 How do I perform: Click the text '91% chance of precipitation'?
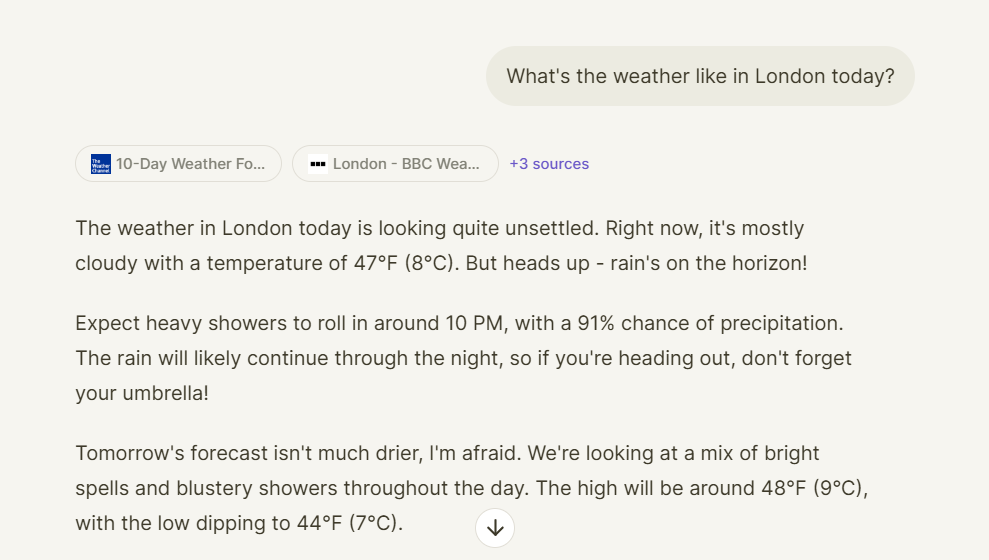[x=709, y=324]
